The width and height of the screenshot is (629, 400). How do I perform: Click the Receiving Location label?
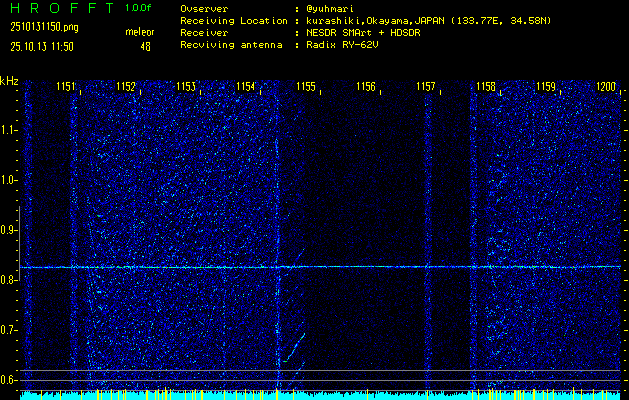[x=234, y=21]
